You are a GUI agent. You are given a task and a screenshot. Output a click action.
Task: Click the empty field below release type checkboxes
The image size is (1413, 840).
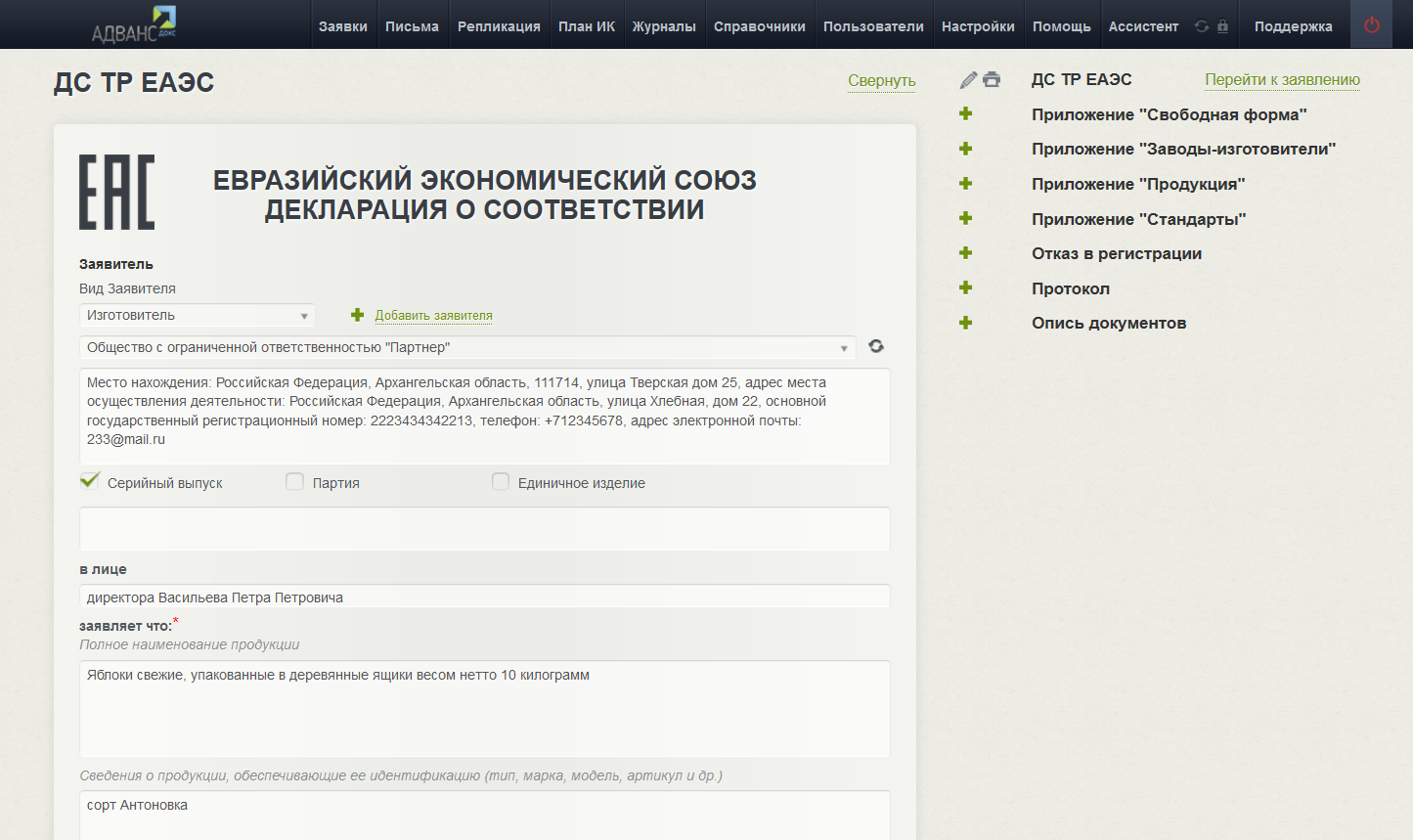(485, 529)
